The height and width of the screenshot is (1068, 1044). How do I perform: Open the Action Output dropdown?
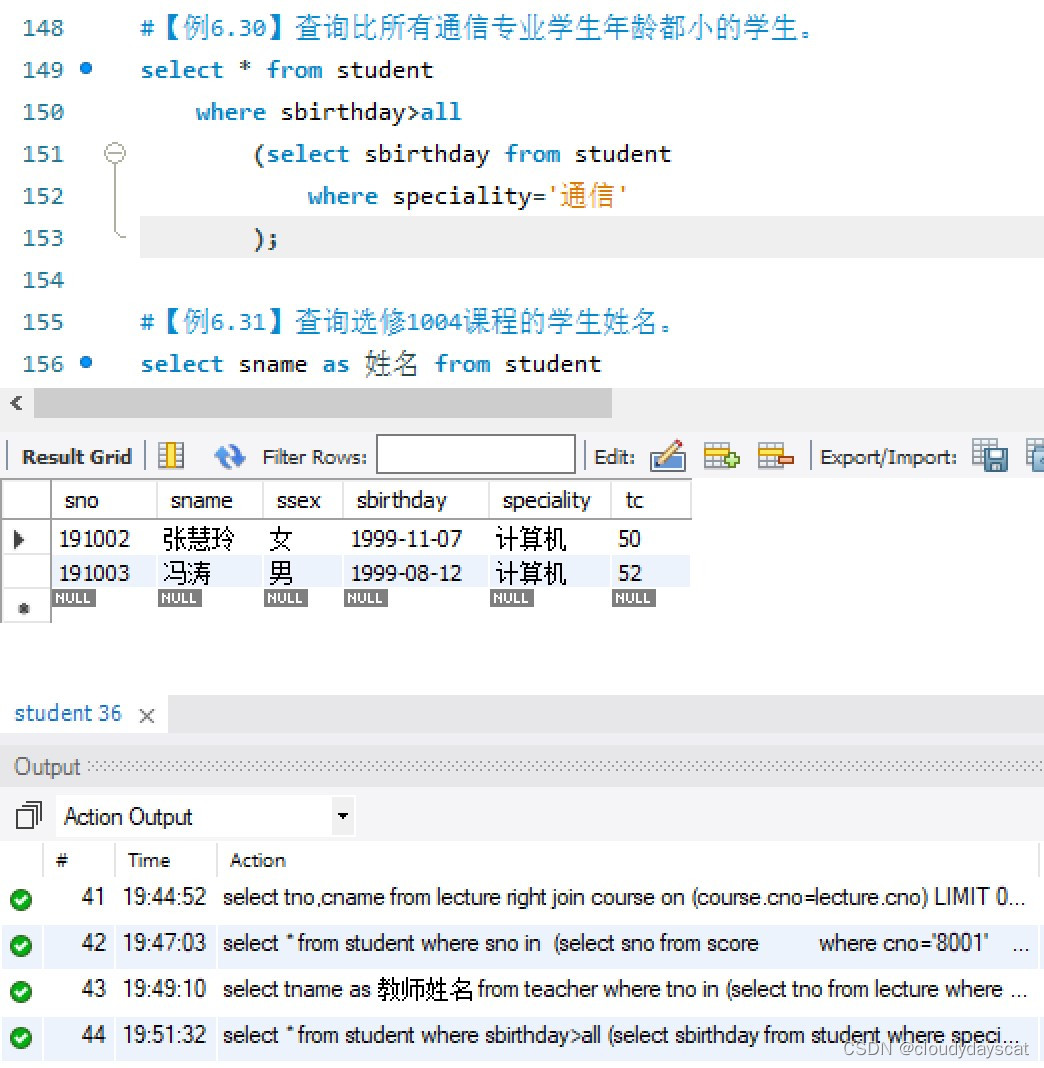tap(341, 816)
